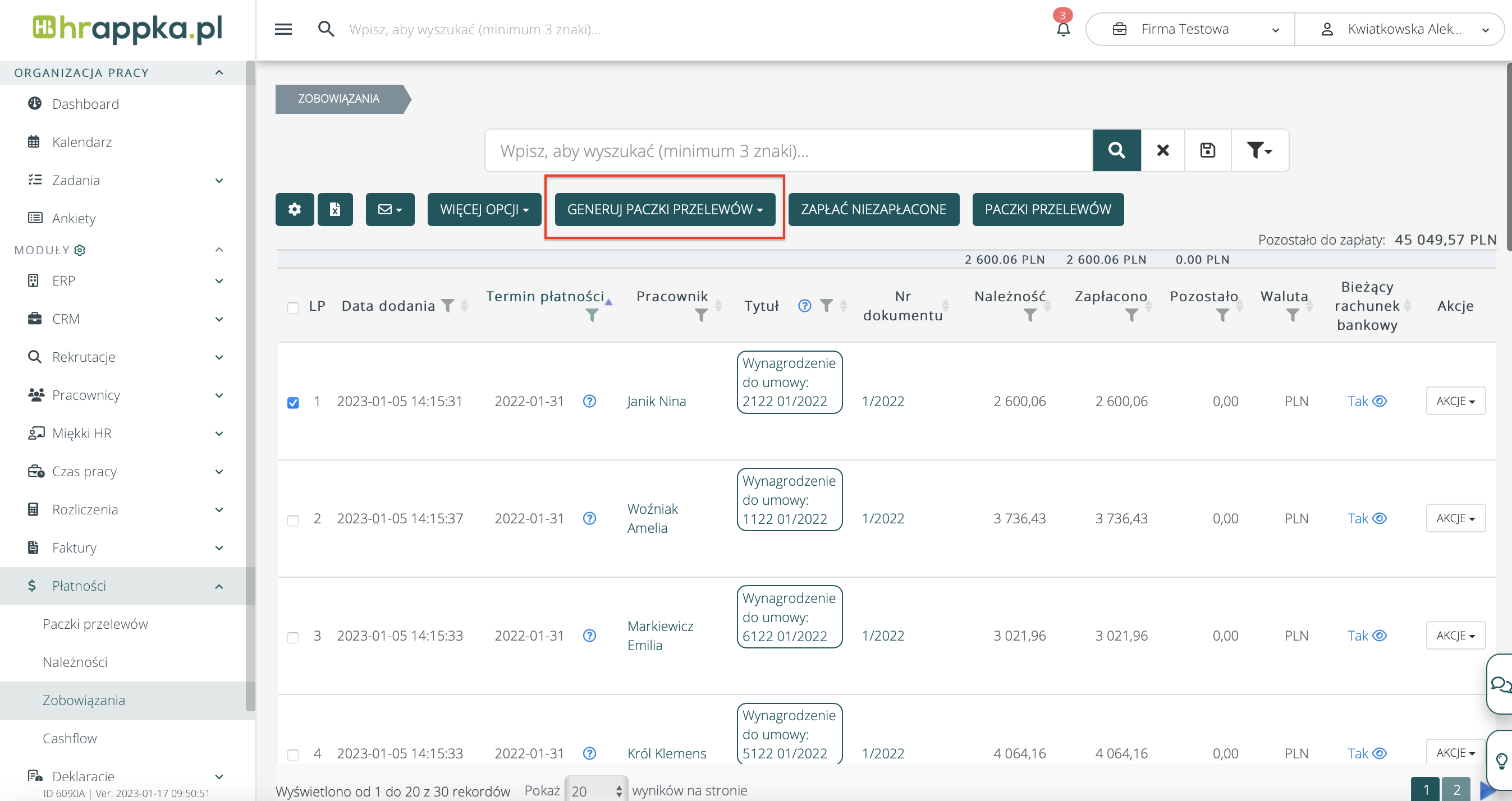
Task: Toggle the select-all header checkbox
Action: (293, 307)
